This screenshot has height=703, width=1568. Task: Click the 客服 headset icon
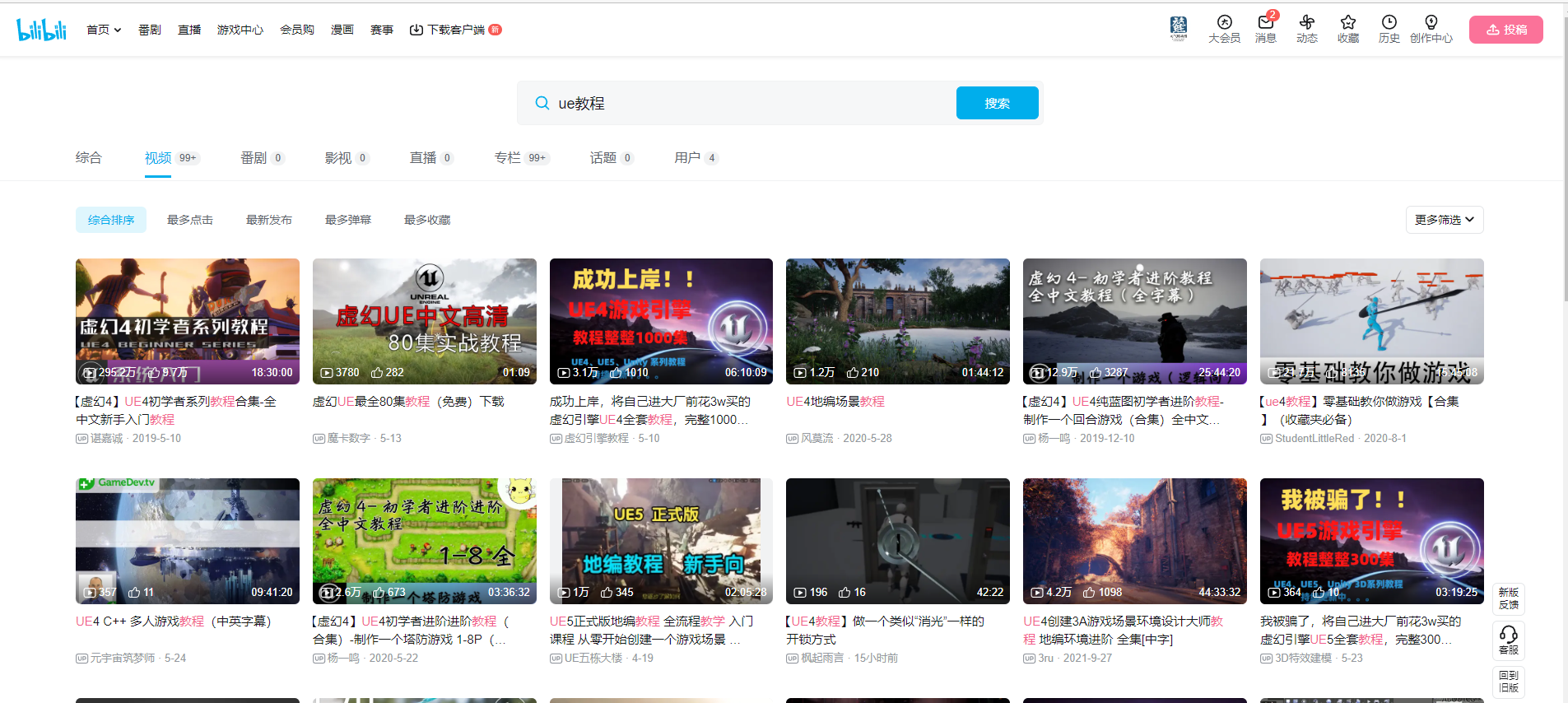click(x=1509, y=640)
